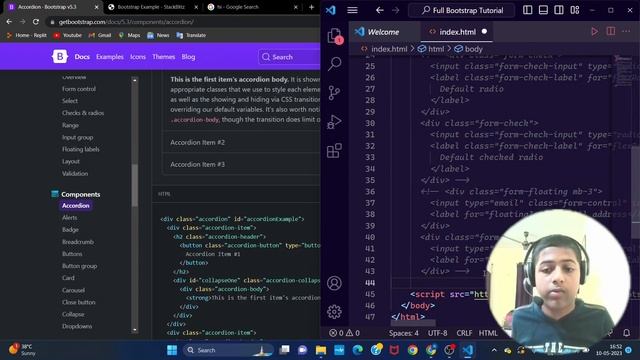The width and height of the screenshot is (640, 360).
Task: Go forward with the VS Code arrow
Action: point(396,10)
